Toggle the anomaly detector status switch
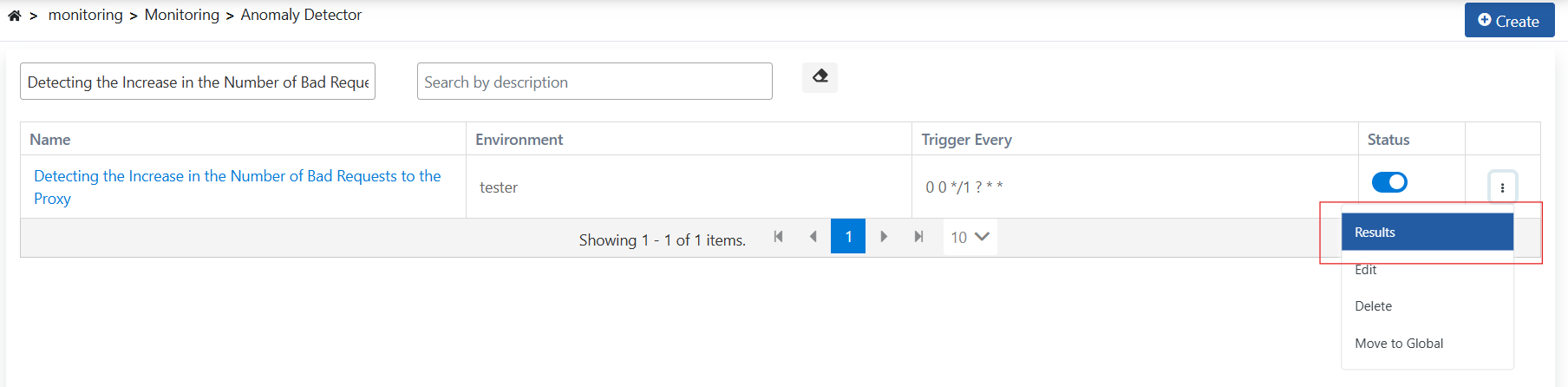 click(x=1389, y=182)
